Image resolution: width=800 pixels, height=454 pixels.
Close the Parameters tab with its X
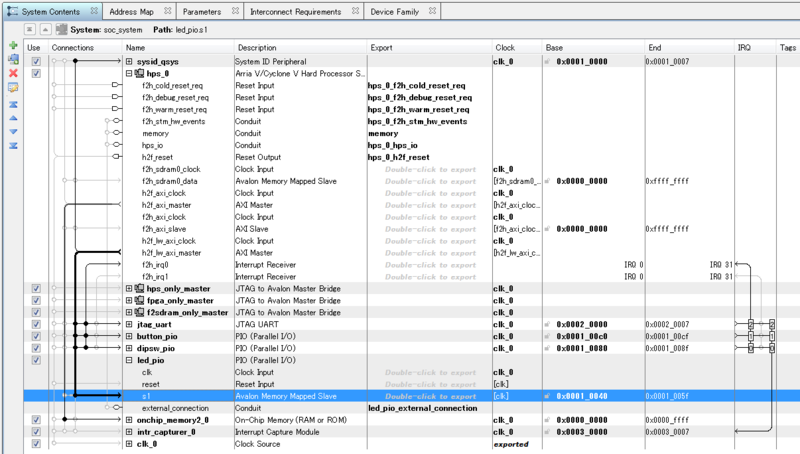[x=235, y=11]
